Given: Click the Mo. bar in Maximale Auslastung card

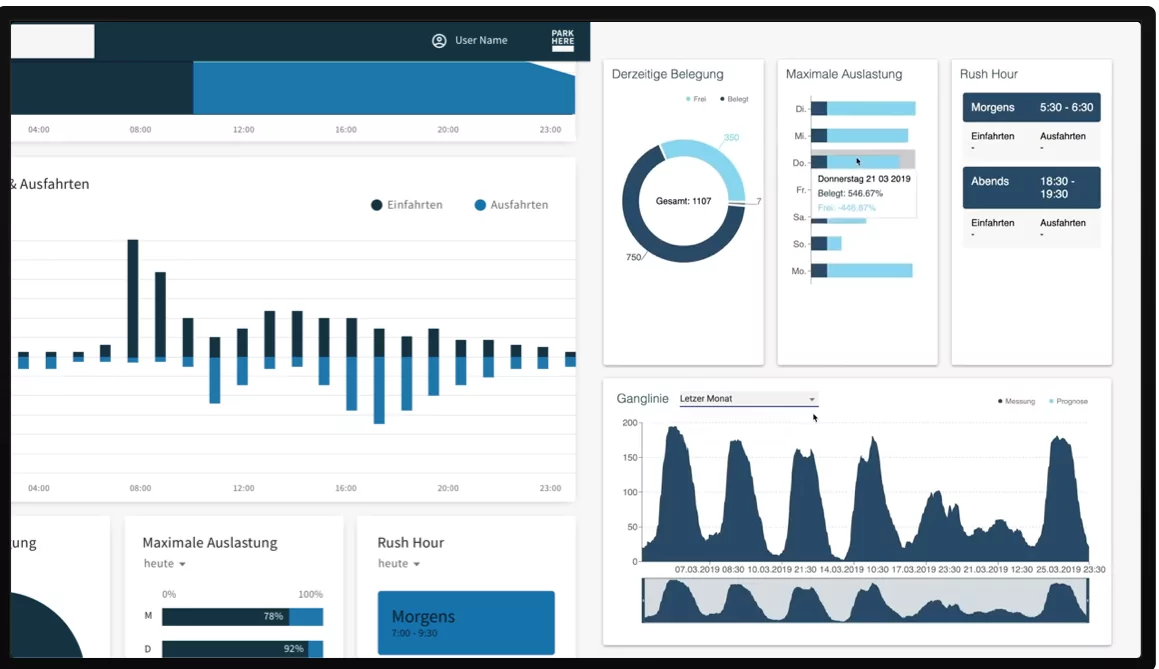Looking at the screenshot, I should [862, 271].
